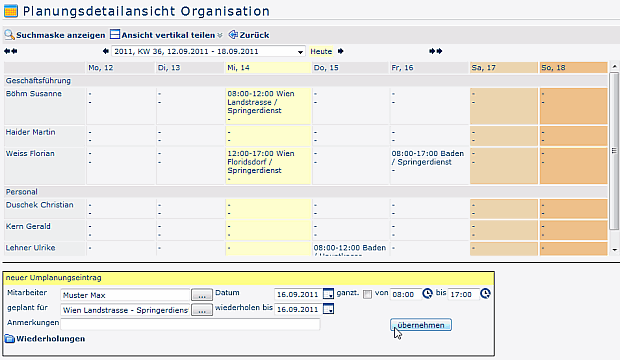Viewport: 620px width, 360px height.
Task: Click the Zurück back arrow icon
Action: tap(233, 35)
